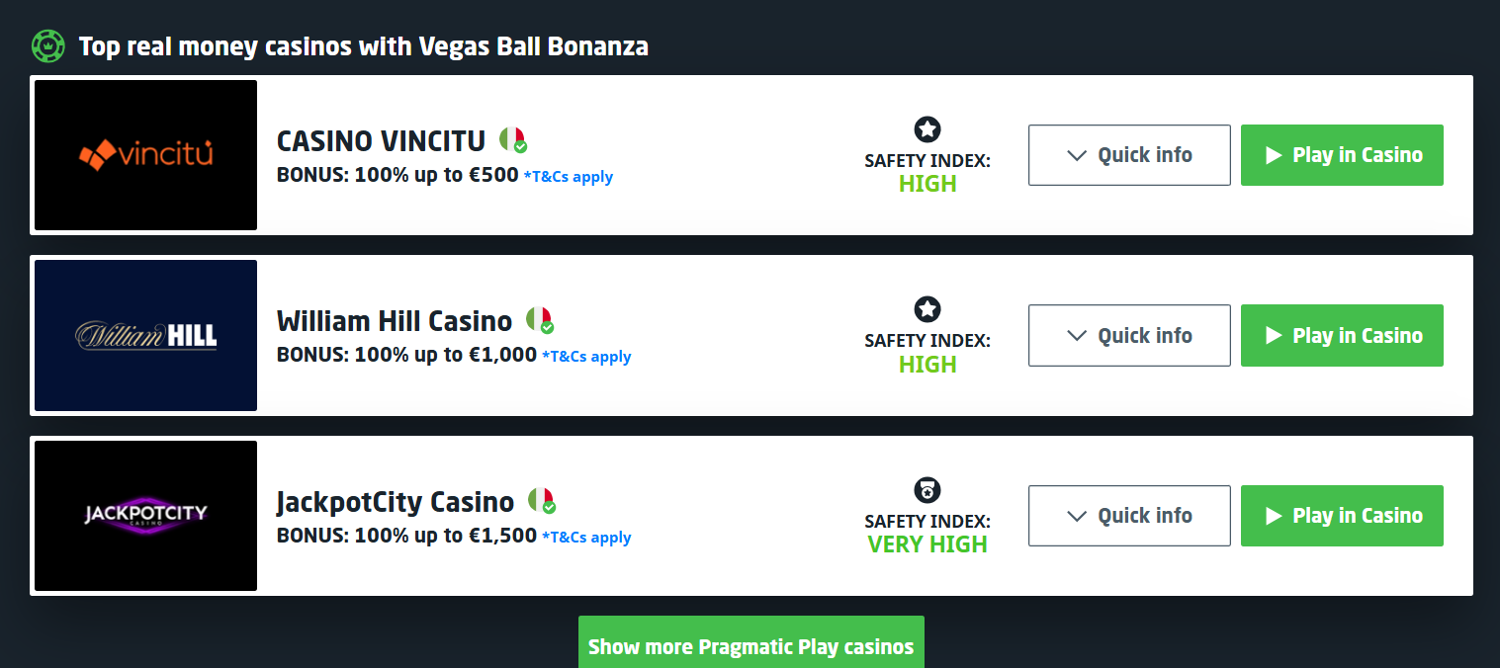Open T&Cs apply link for William Hill bonus
This screenshot has width=1500, height=668.
coord(586,357)
